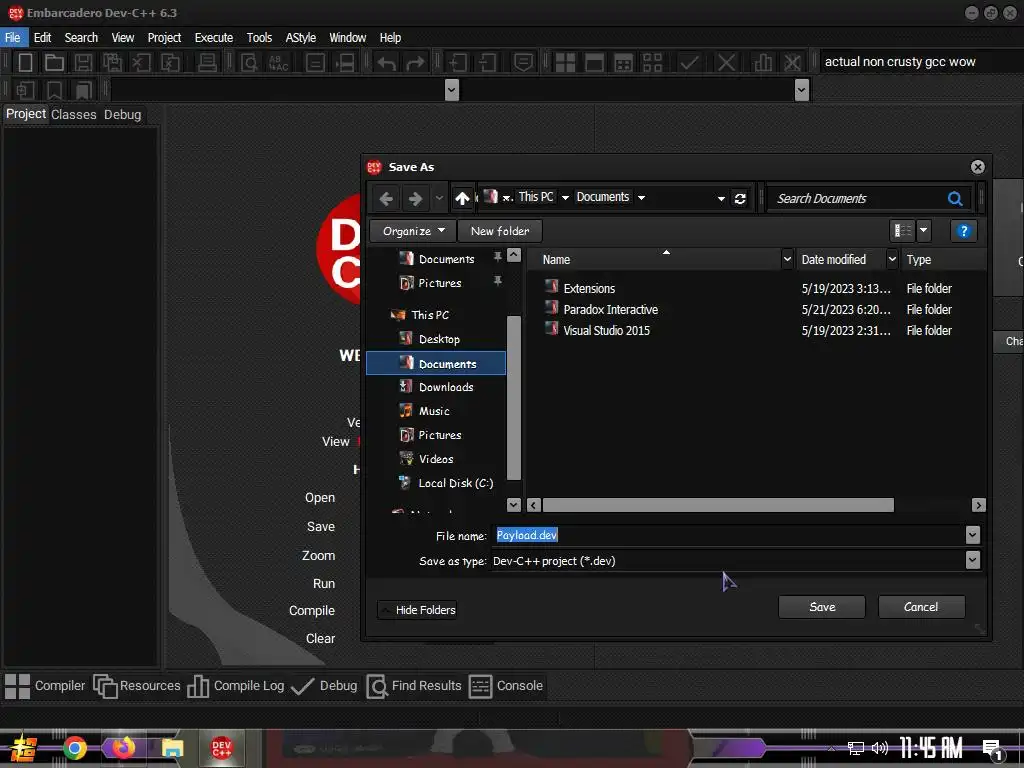Open dropdown arrow after Documents in path bar

[x=641, y=198]
